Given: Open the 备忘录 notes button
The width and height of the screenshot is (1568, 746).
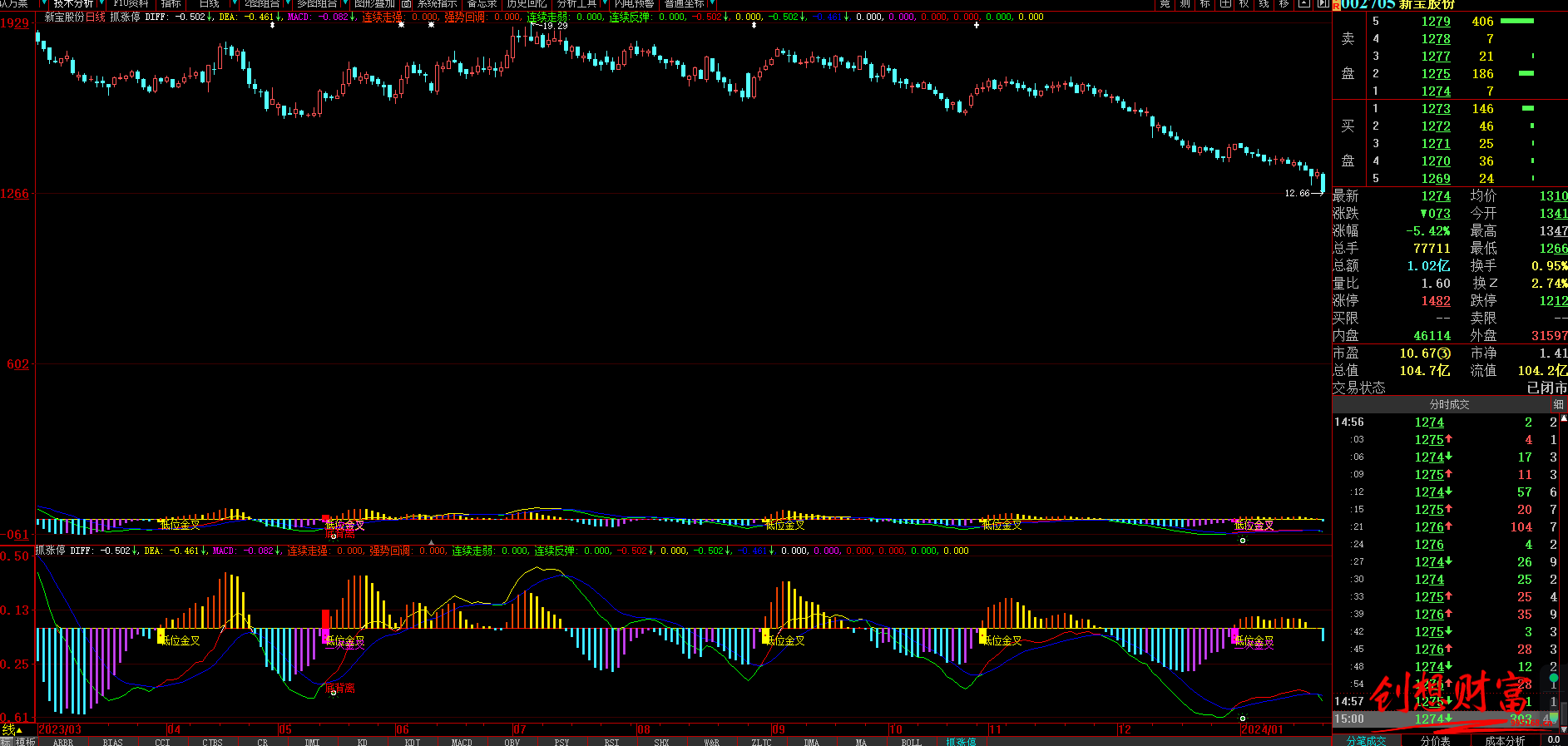Looking at the screenshot, I should (482, 4).
